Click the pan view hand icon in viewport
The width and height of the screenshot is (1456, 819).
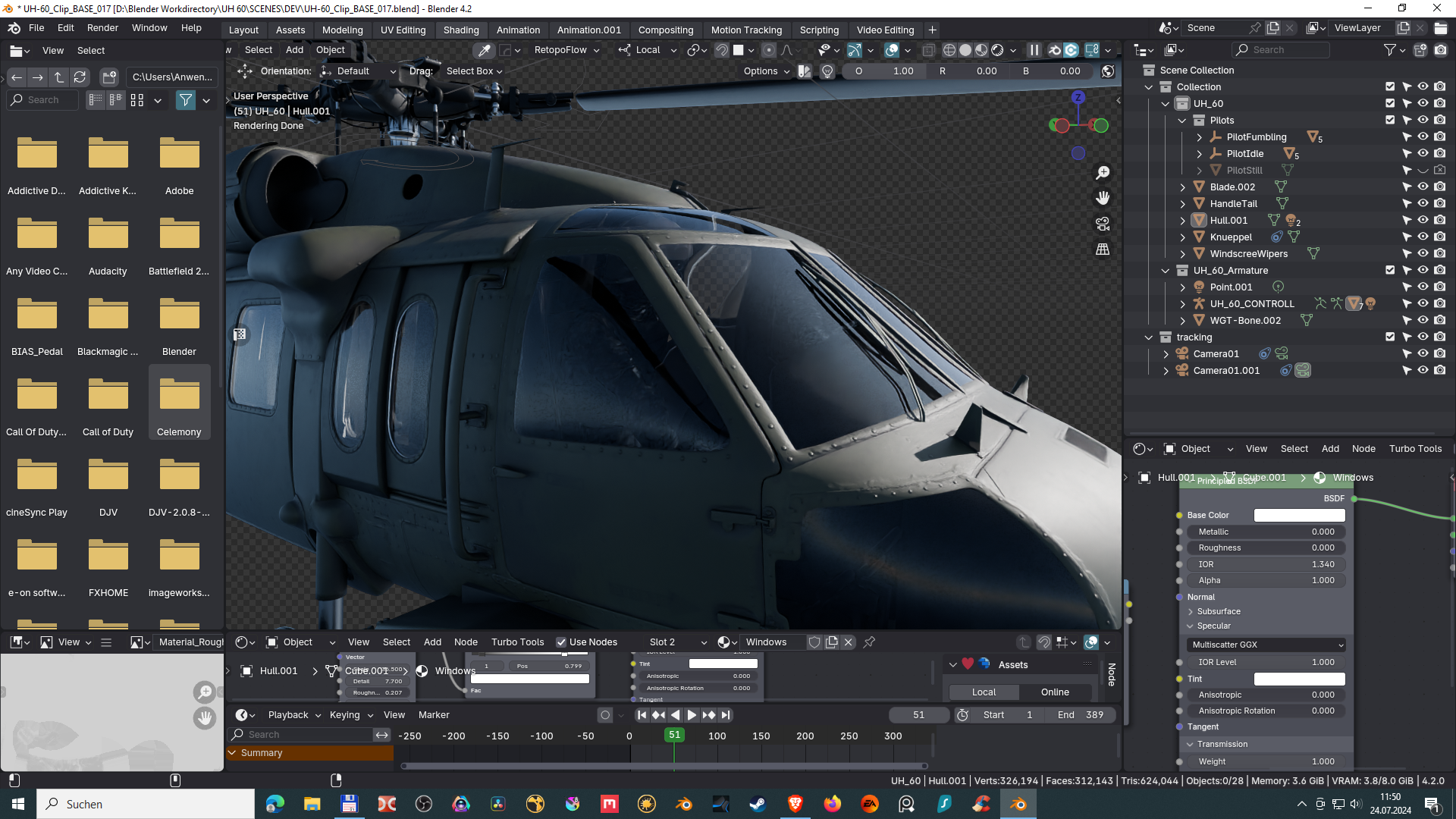(x=1103, y=198)
